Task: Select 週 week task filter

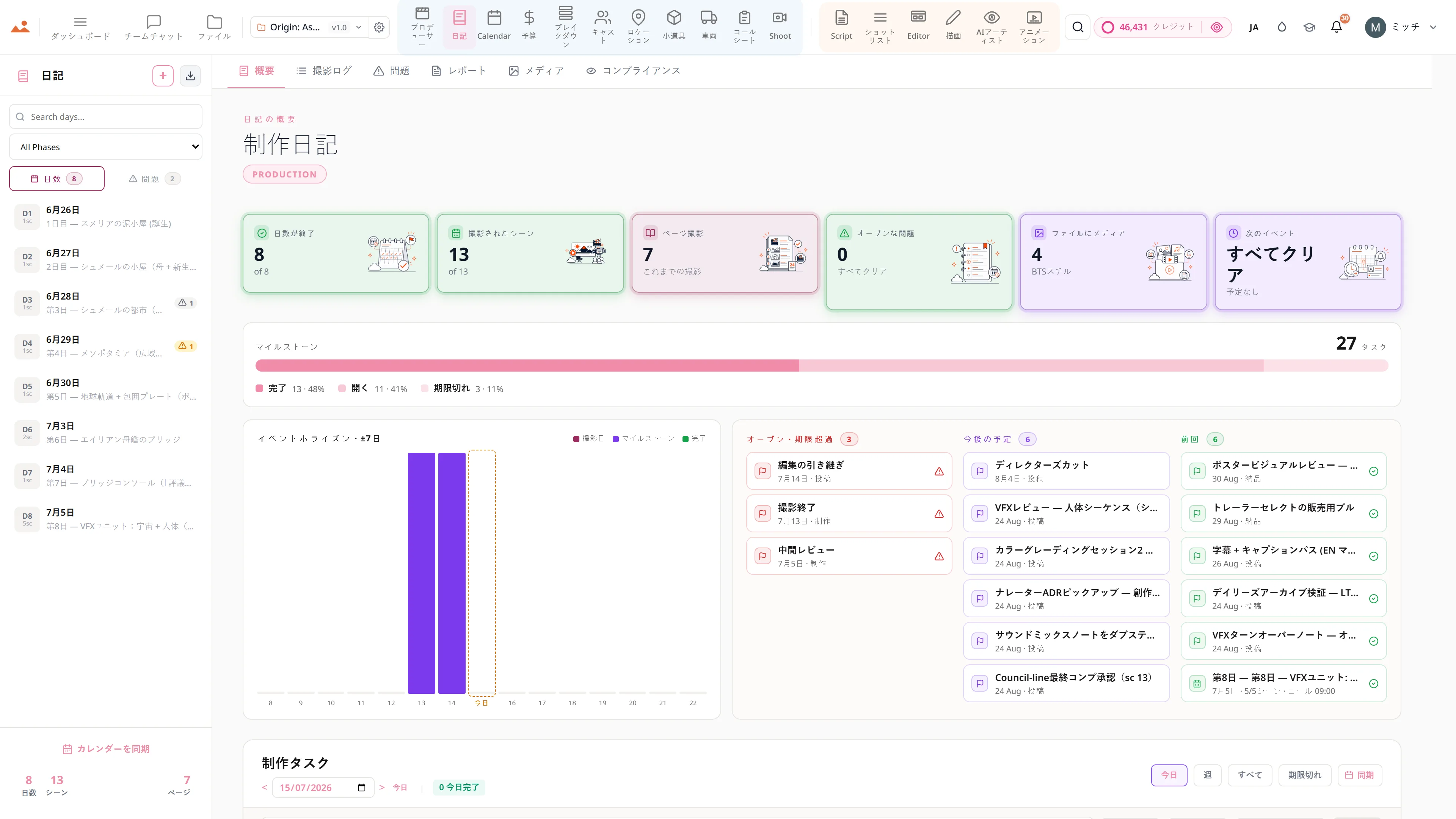Action: (1207, 775)
